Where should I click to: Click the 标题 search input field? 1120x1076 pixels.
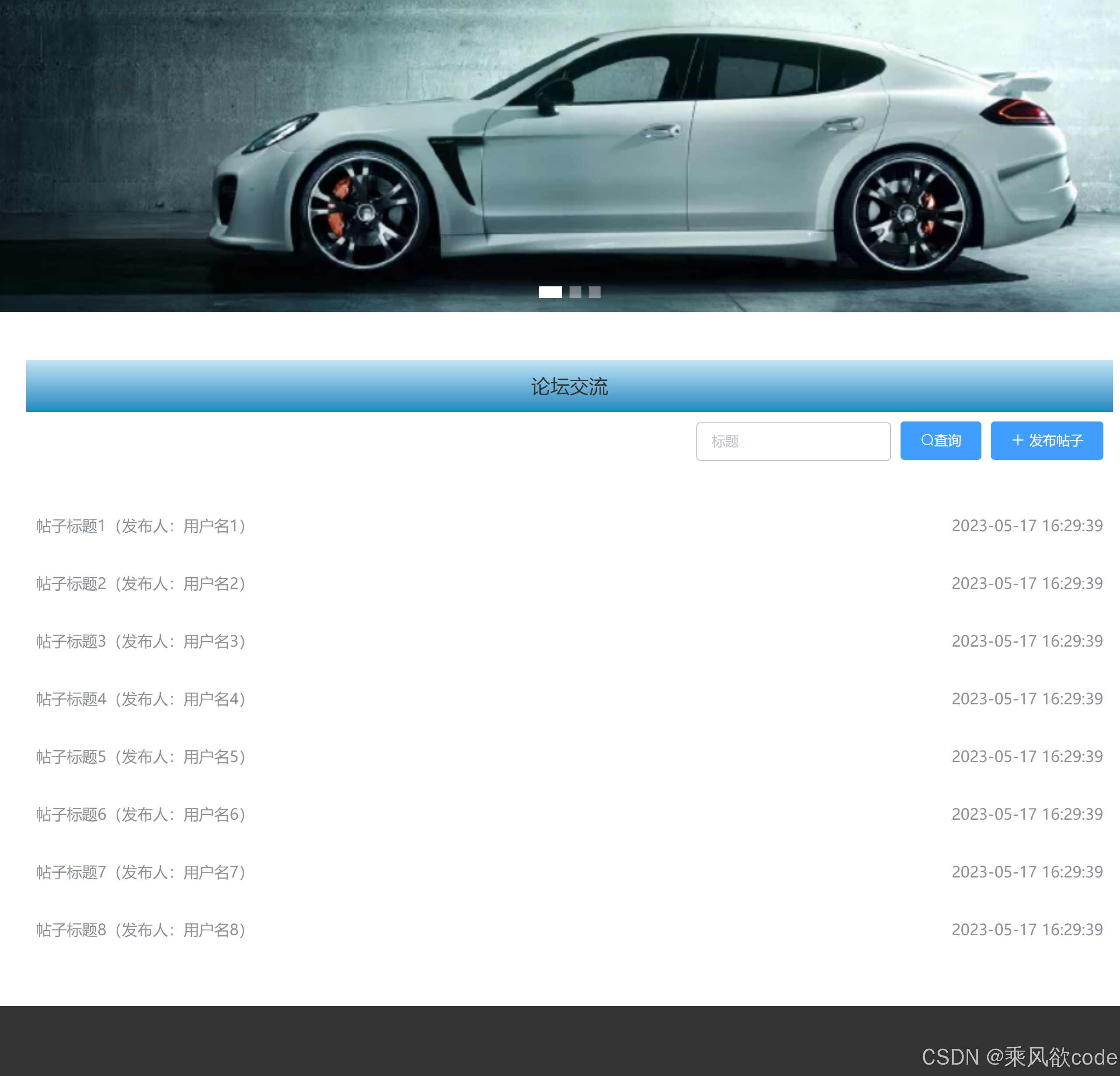pos(793,441)
